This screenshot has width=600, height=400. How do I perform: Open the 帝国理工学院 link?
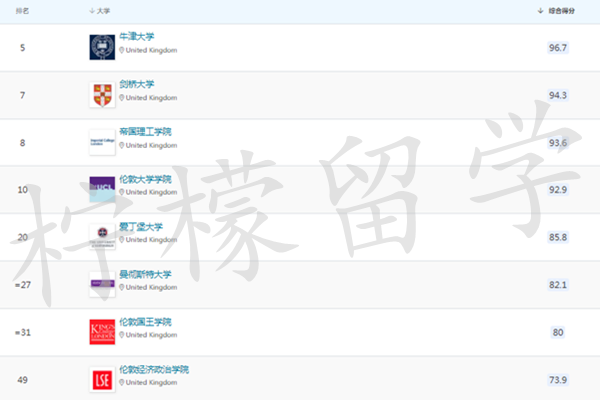tap(145, 132)
